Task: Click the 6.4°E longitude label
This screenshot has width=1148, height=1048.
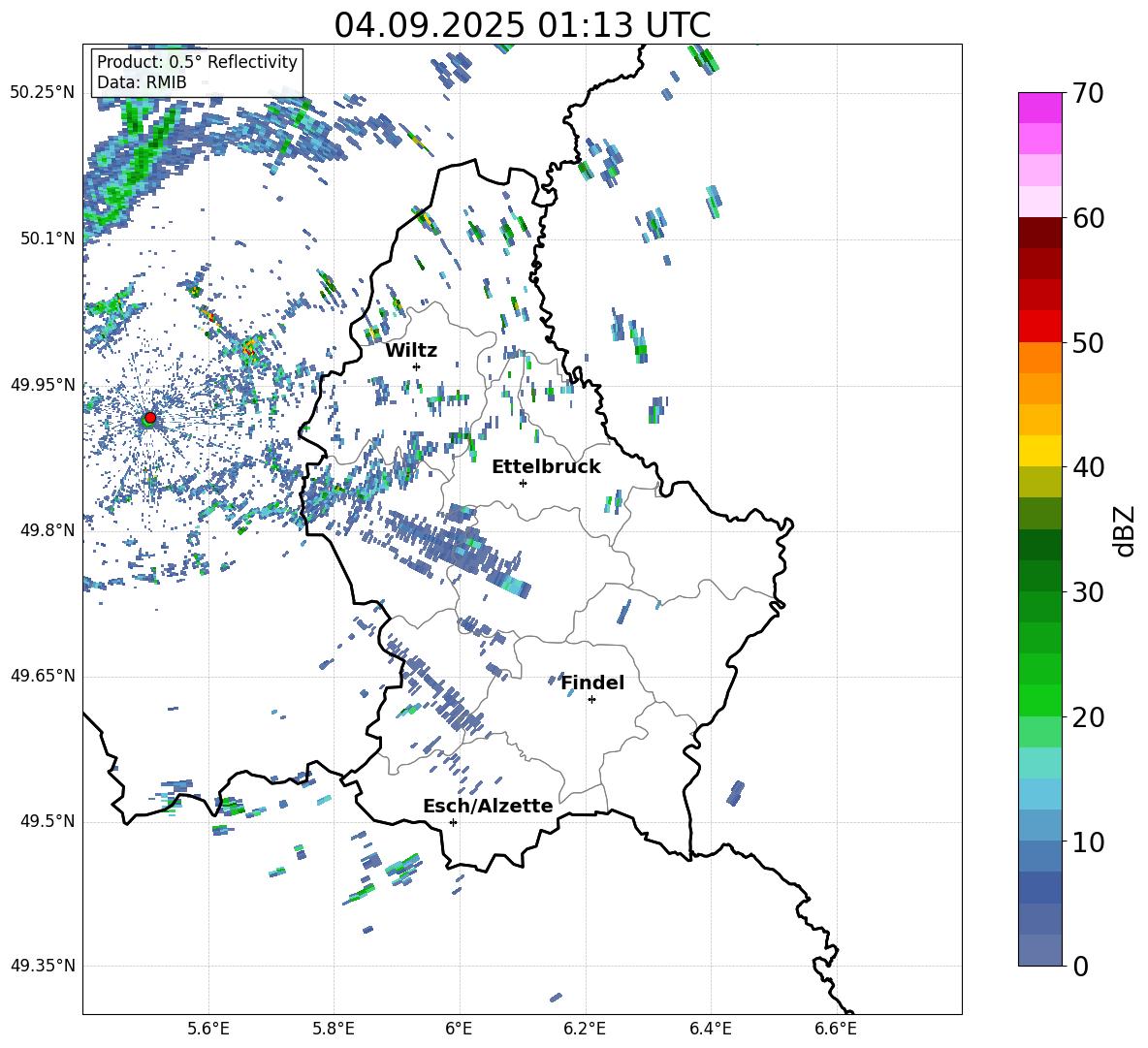Action: (x=710, y=1029)
